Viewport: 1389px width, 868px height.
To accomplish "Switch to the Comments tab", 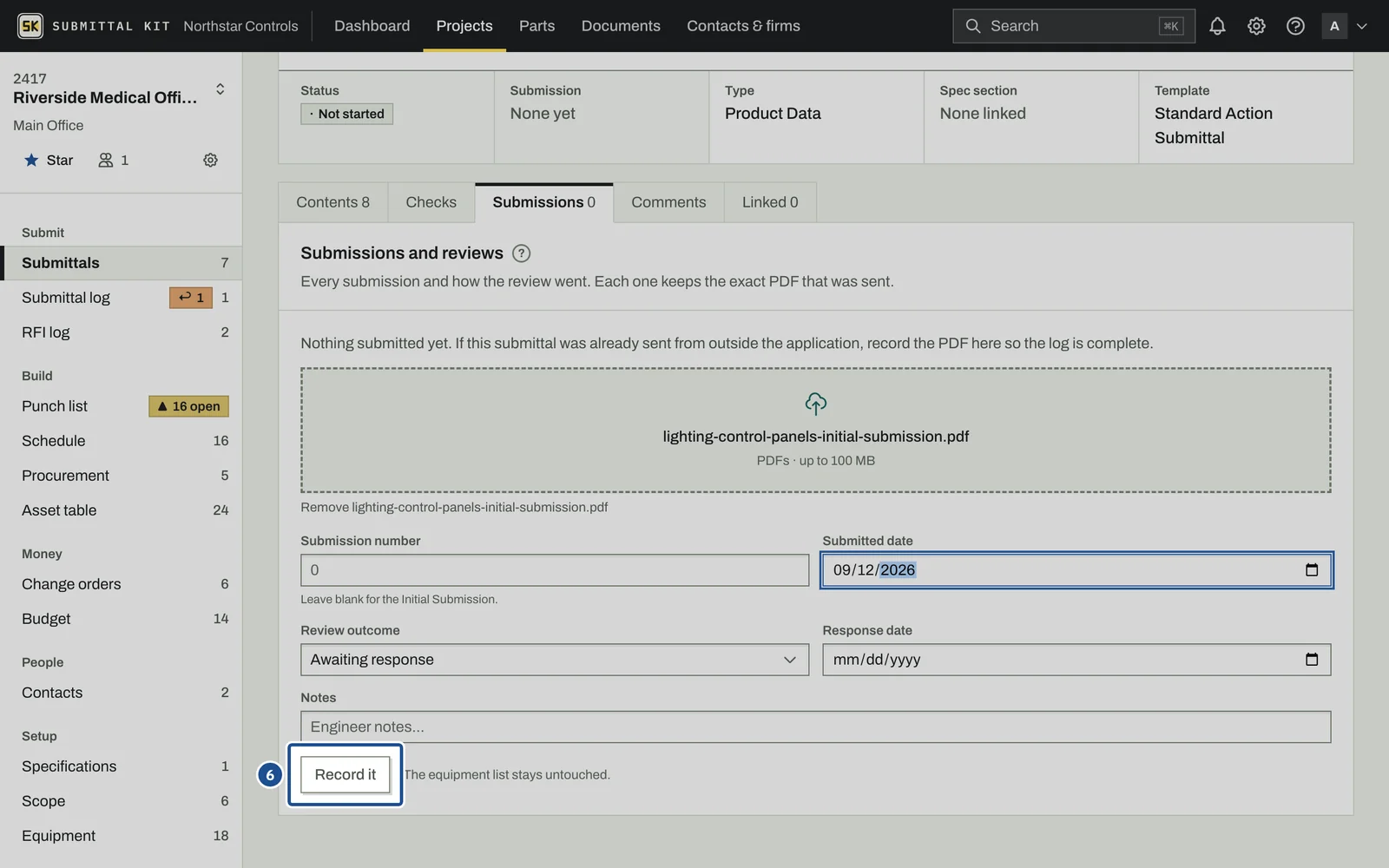I will 668,202.
